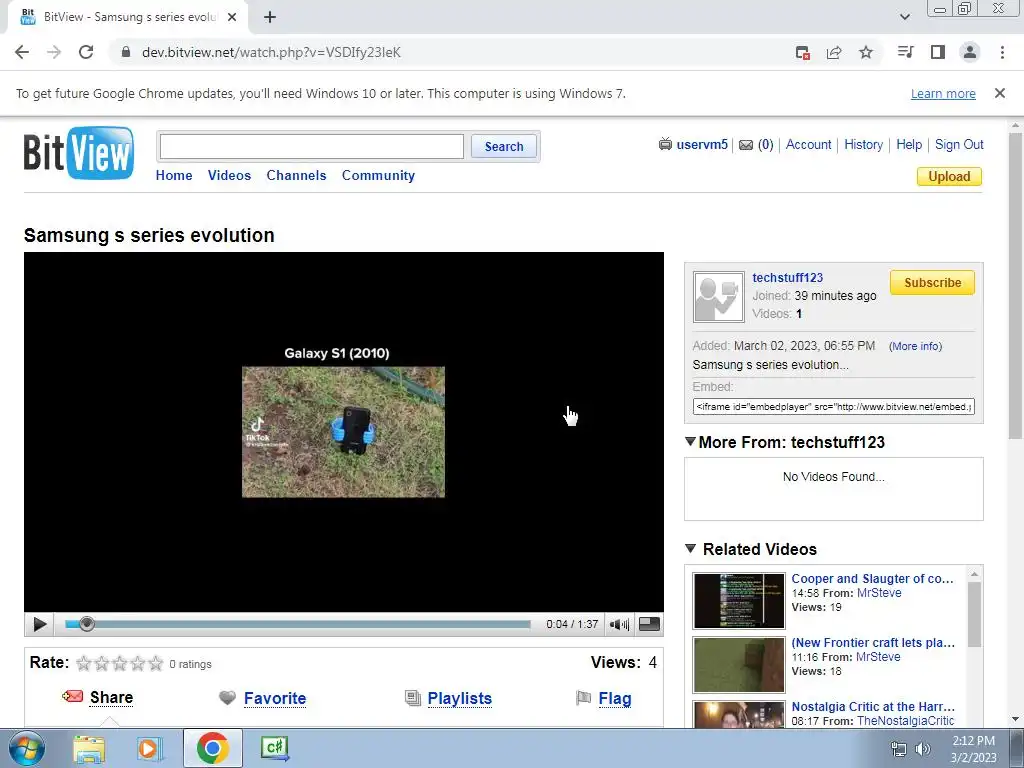
Task: Click the site lock icon in address bar
Action: [x=127, y=52]
